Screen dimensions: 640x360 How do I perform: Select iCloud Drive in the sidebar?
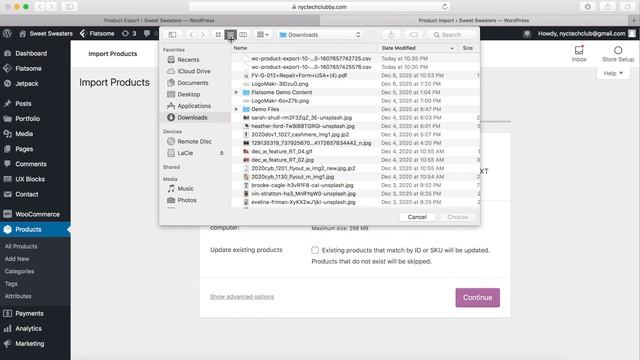click(194, 71)
